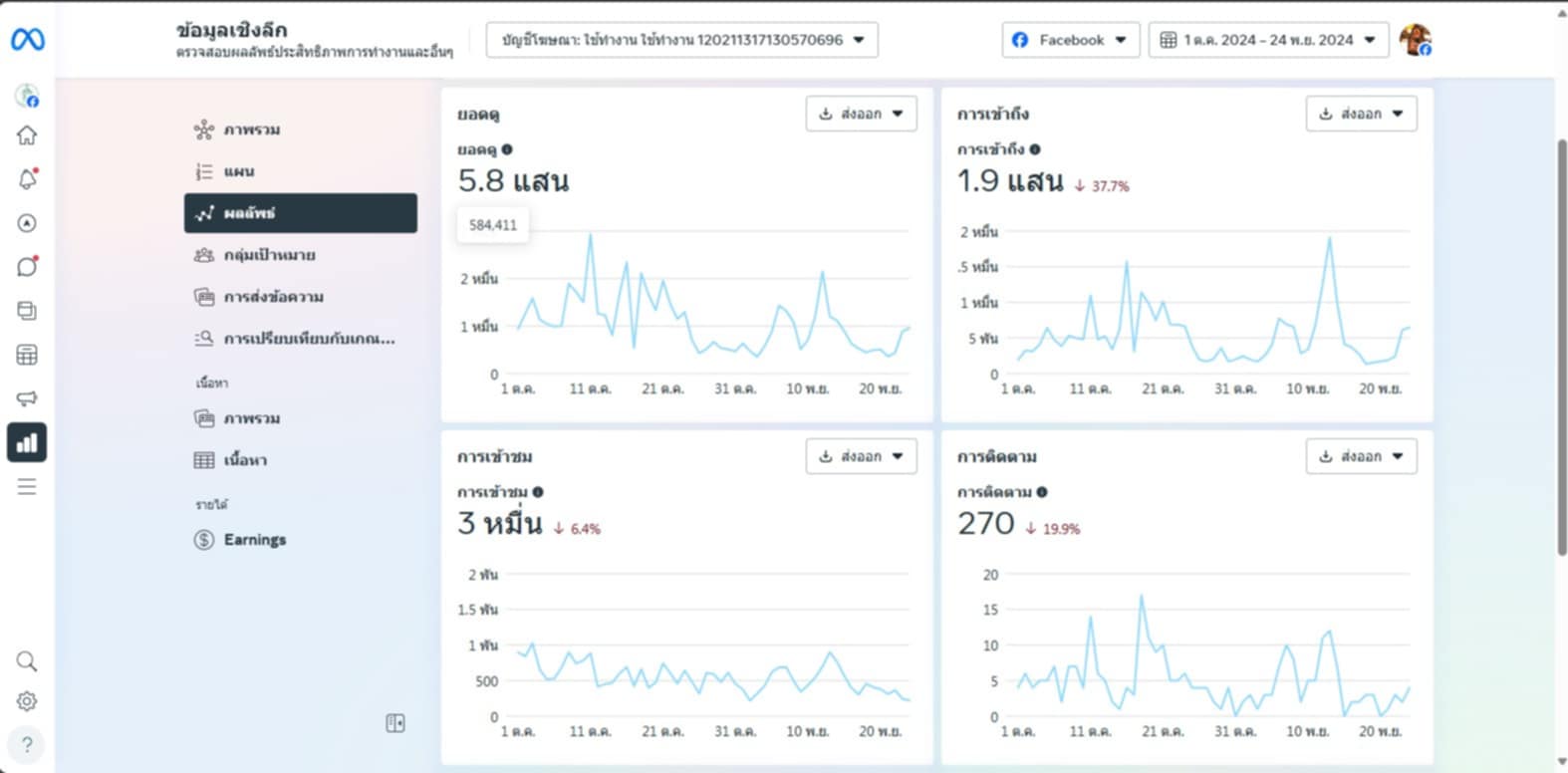Image resolution: width=1568 pixels, height=773 pixels.
Task: Select กลุ่มเป้าหมาย in the sidebar menu
Action: point(269,255)
